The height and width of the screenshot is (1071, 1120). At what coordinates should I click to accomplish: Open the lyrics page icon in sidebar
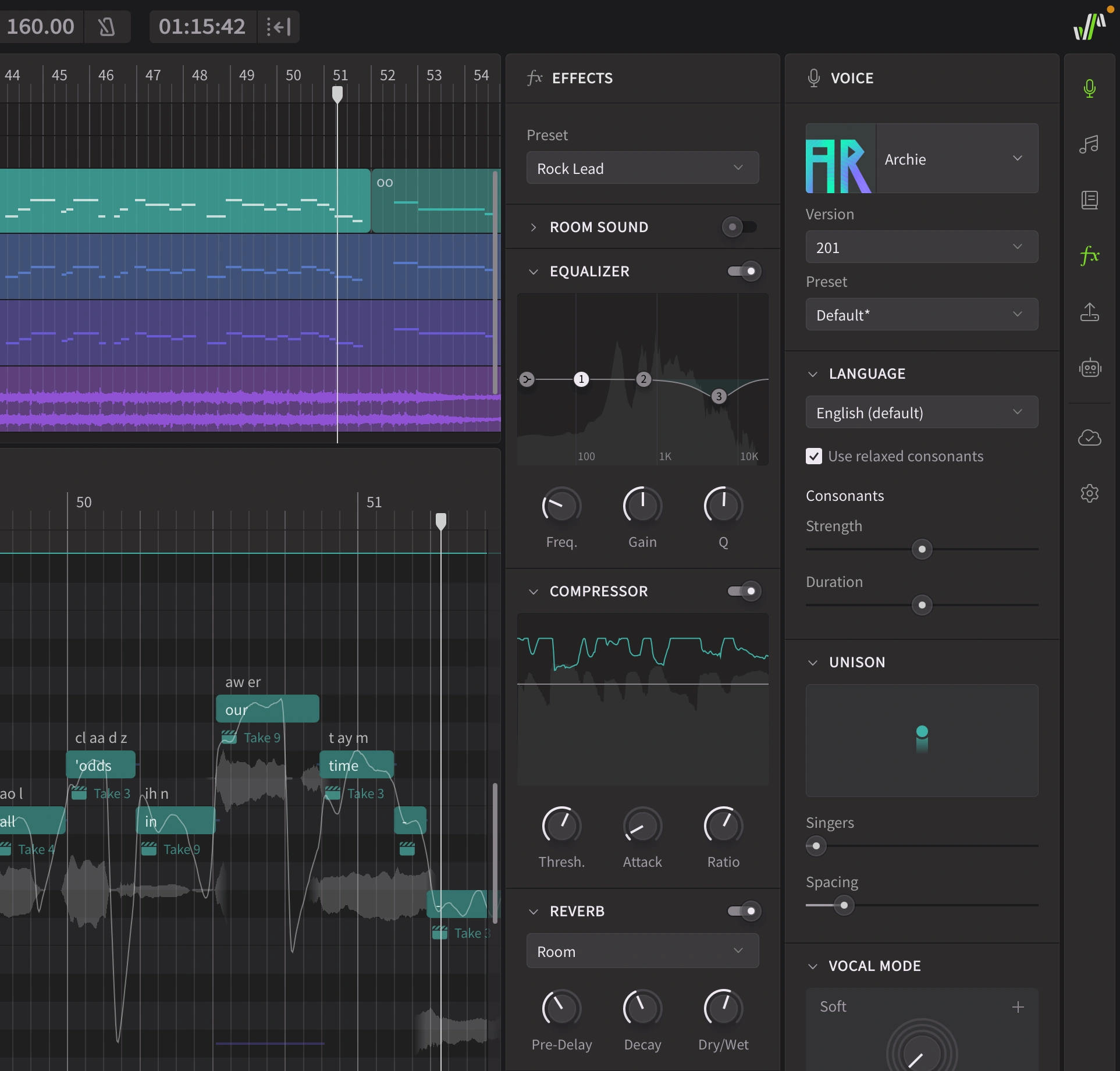tap(1089, 200)
